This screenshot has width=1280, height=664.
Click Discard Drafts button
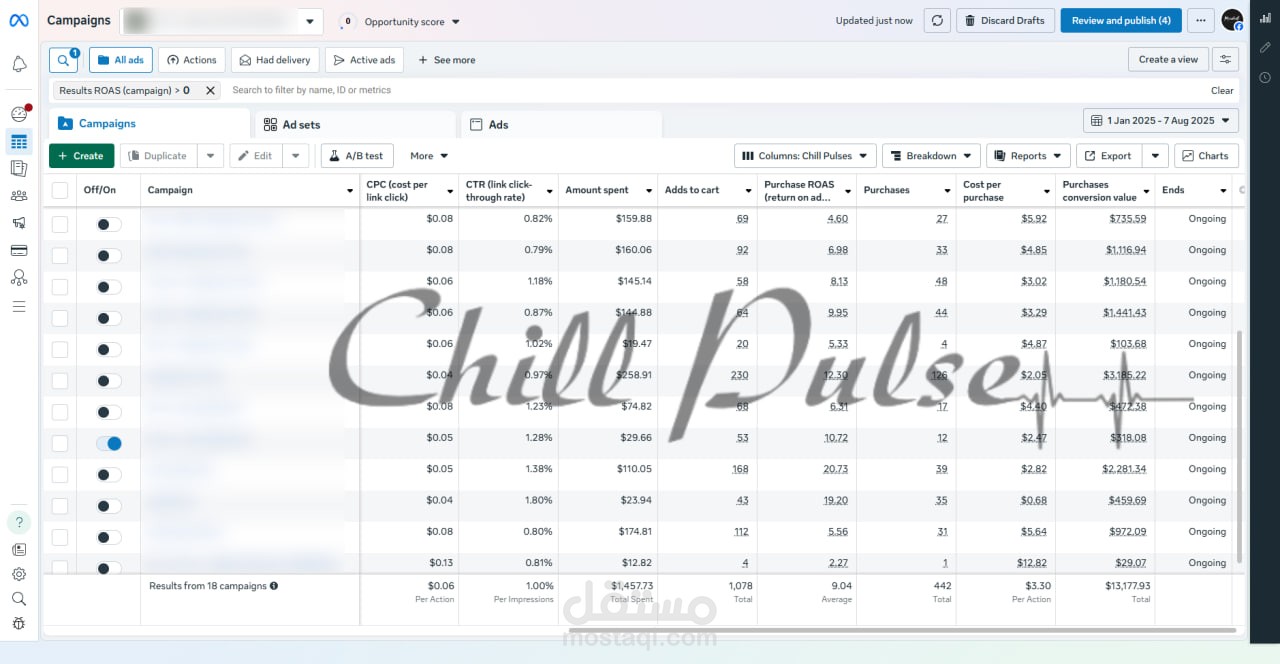[1003, 20]
